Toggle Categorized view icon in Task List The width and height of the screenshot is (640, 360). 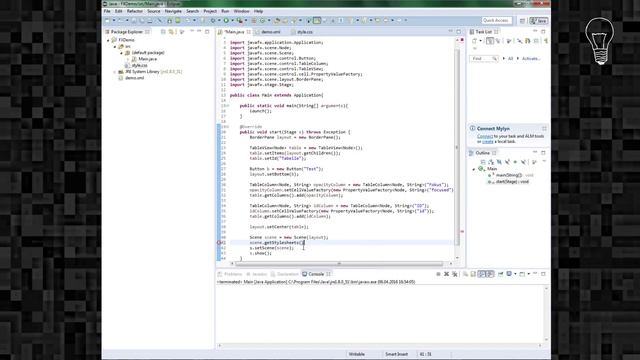[490, 41]
